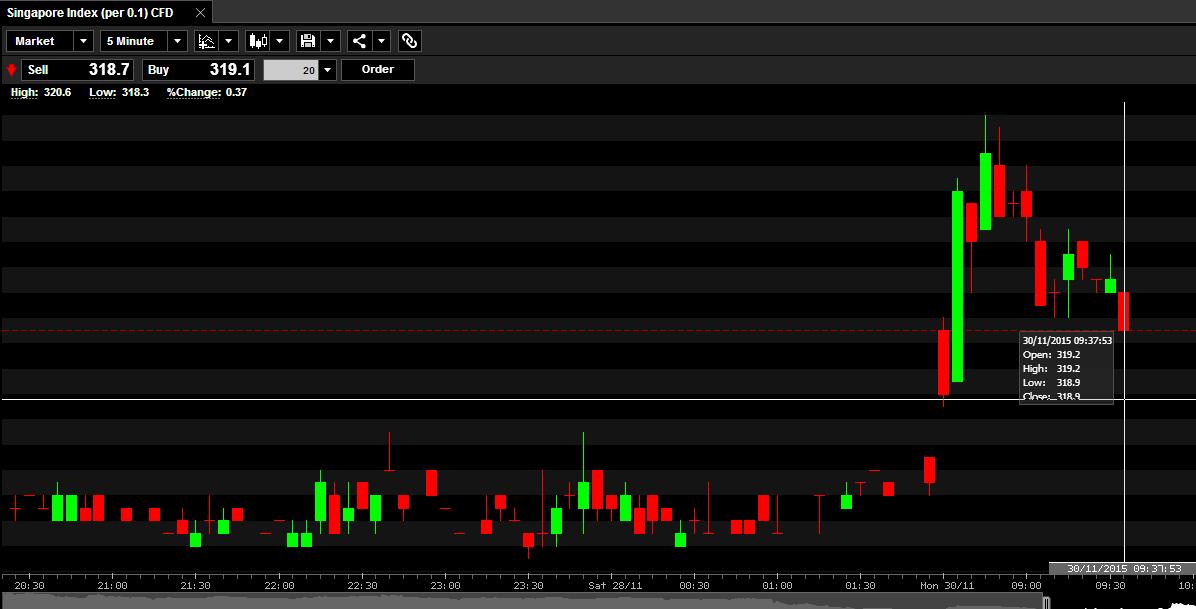Click the 5 Minute interval label

(x=134, y=41)
